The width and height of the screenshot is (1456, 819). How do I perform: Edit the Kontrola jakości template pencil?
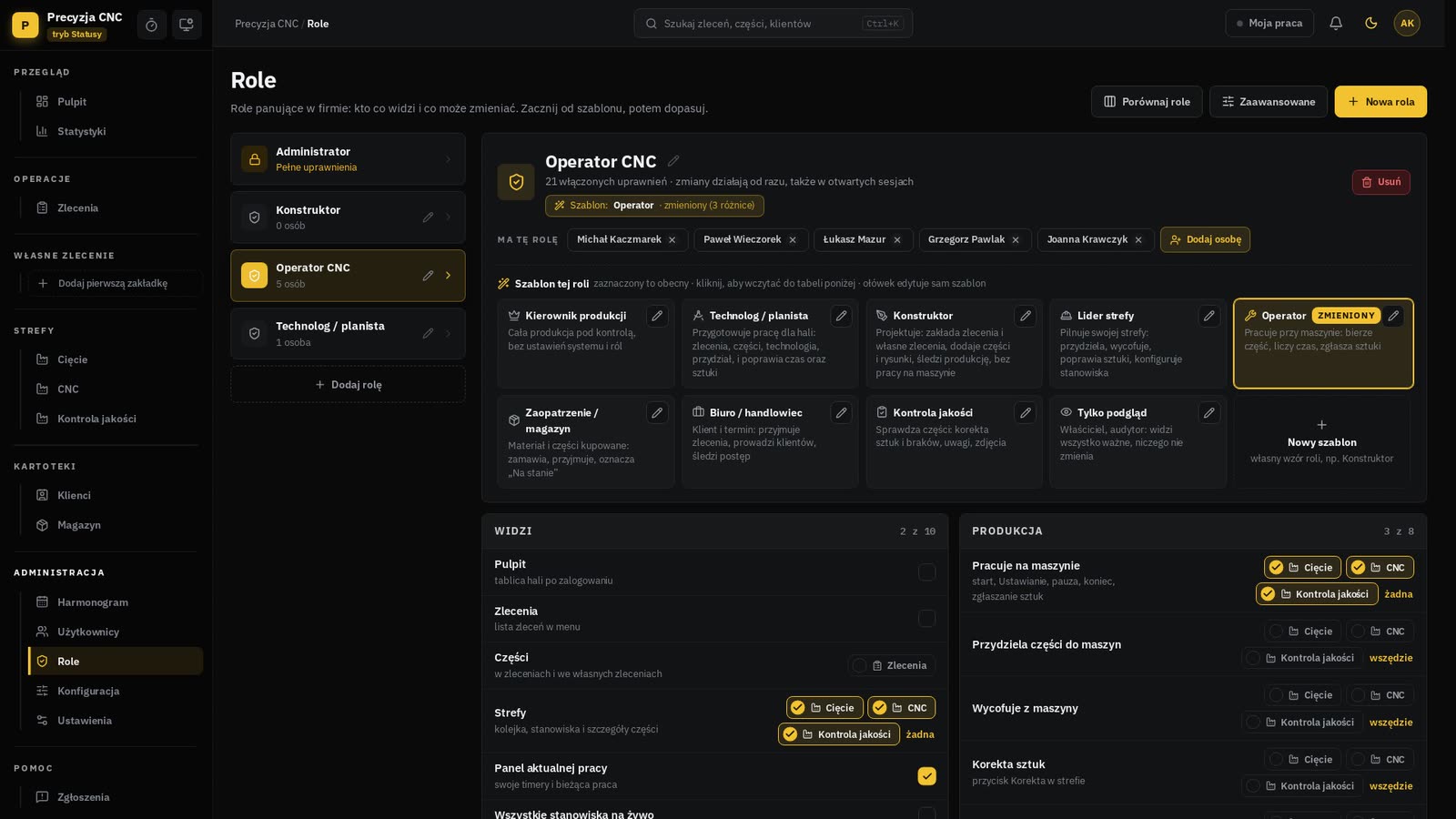pos(1025,413)
